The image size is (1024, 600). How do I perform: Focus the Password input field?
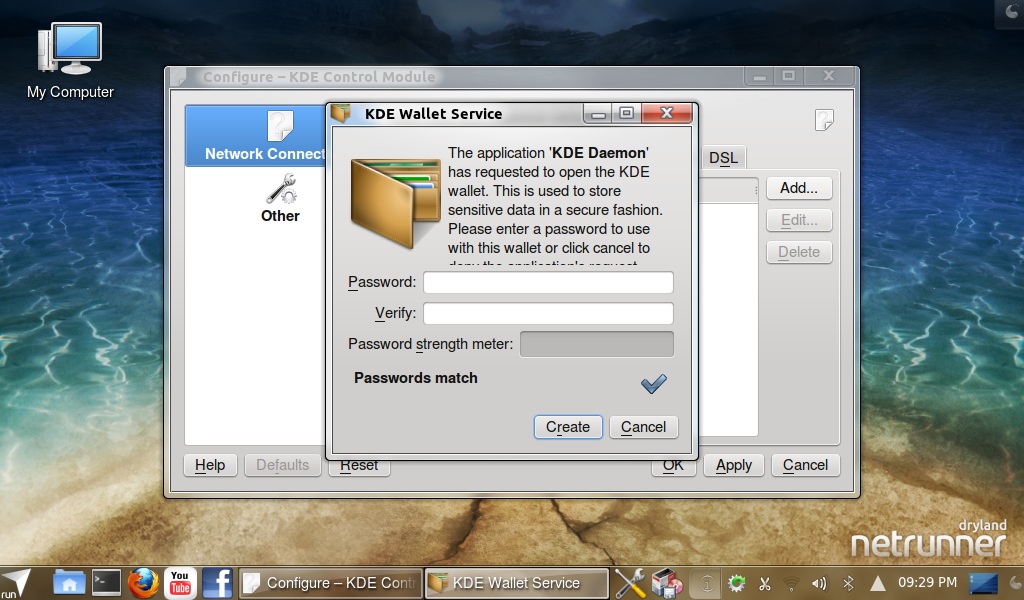pos(548,282)
